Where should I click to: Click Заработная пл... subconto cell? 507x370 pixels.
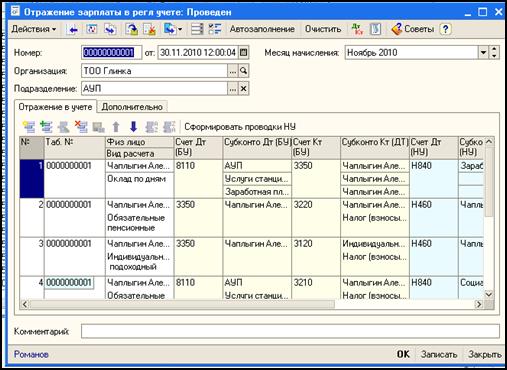coord(257,192)
